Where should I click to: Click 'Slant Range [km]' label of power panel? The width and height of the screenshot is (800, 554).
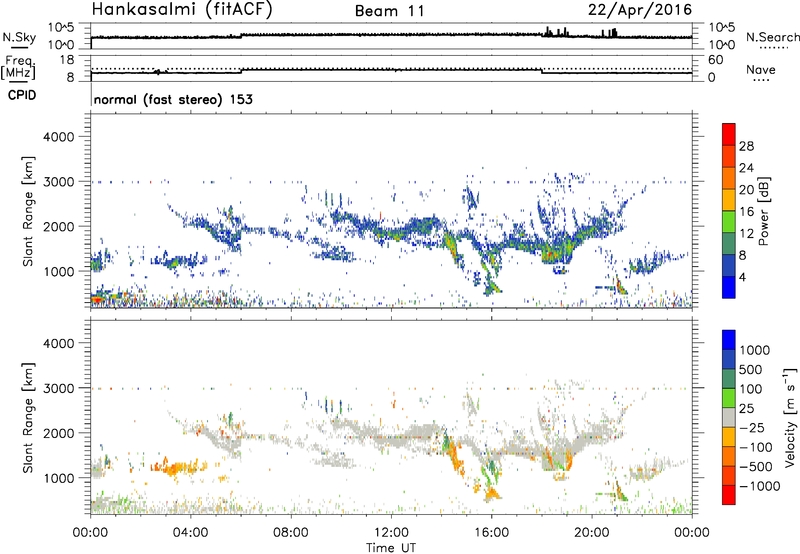coord(28,211)
